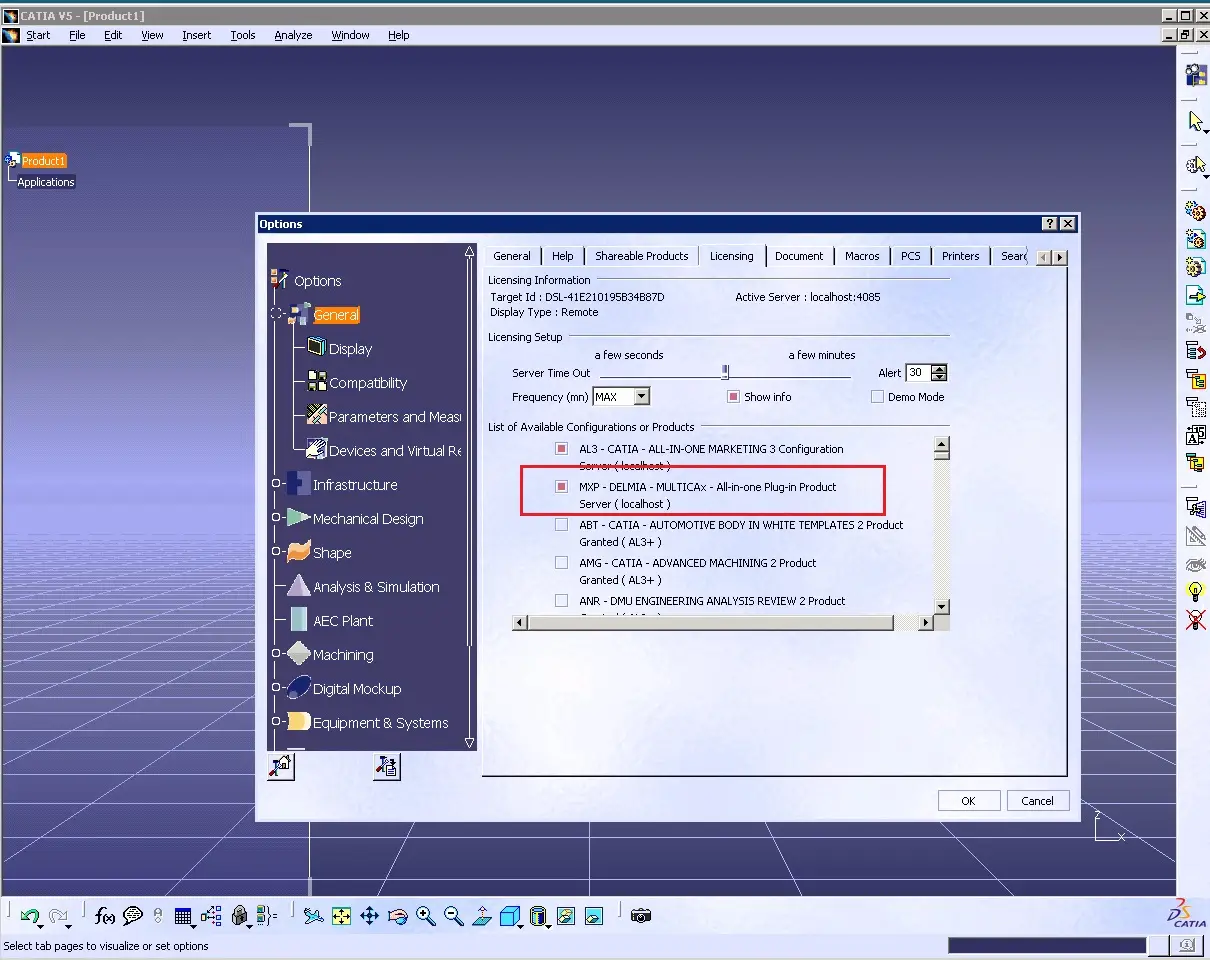This screenshot has width=1210, height=960.
Task: Click the red crossed lightbulb icon
Action: (1195, 620)
